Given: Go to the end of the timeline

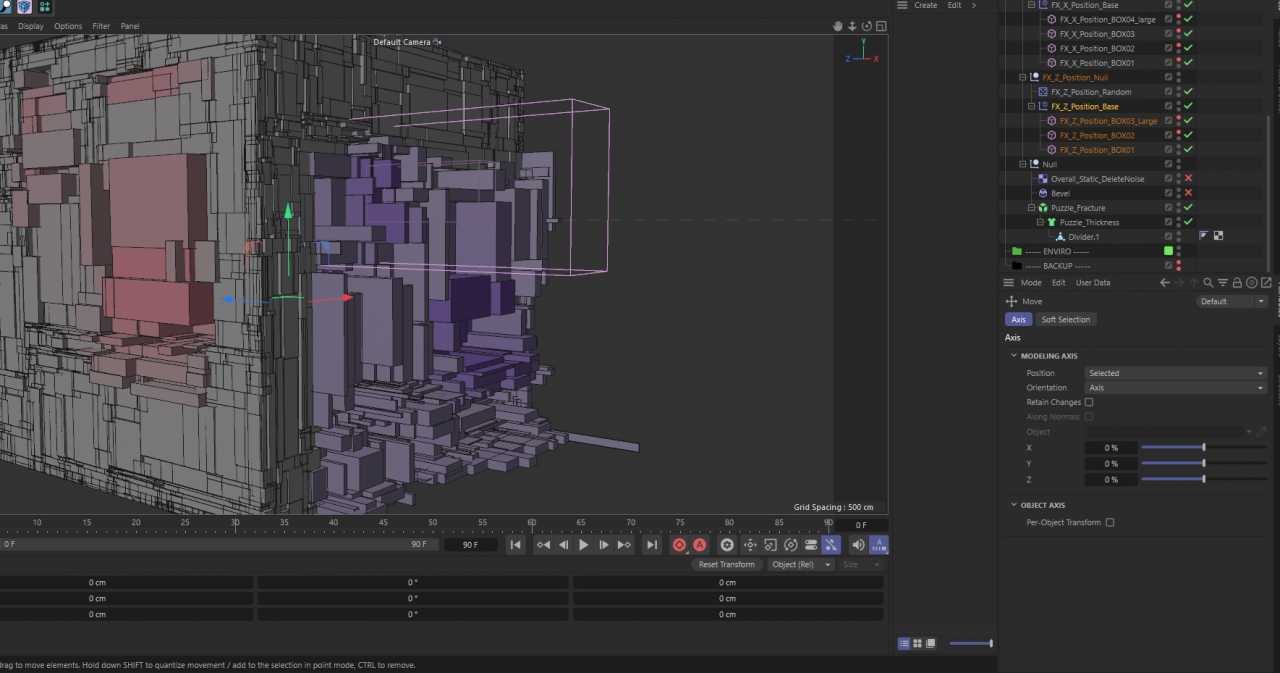Looking at the screenshot, I should coord(652,545).
